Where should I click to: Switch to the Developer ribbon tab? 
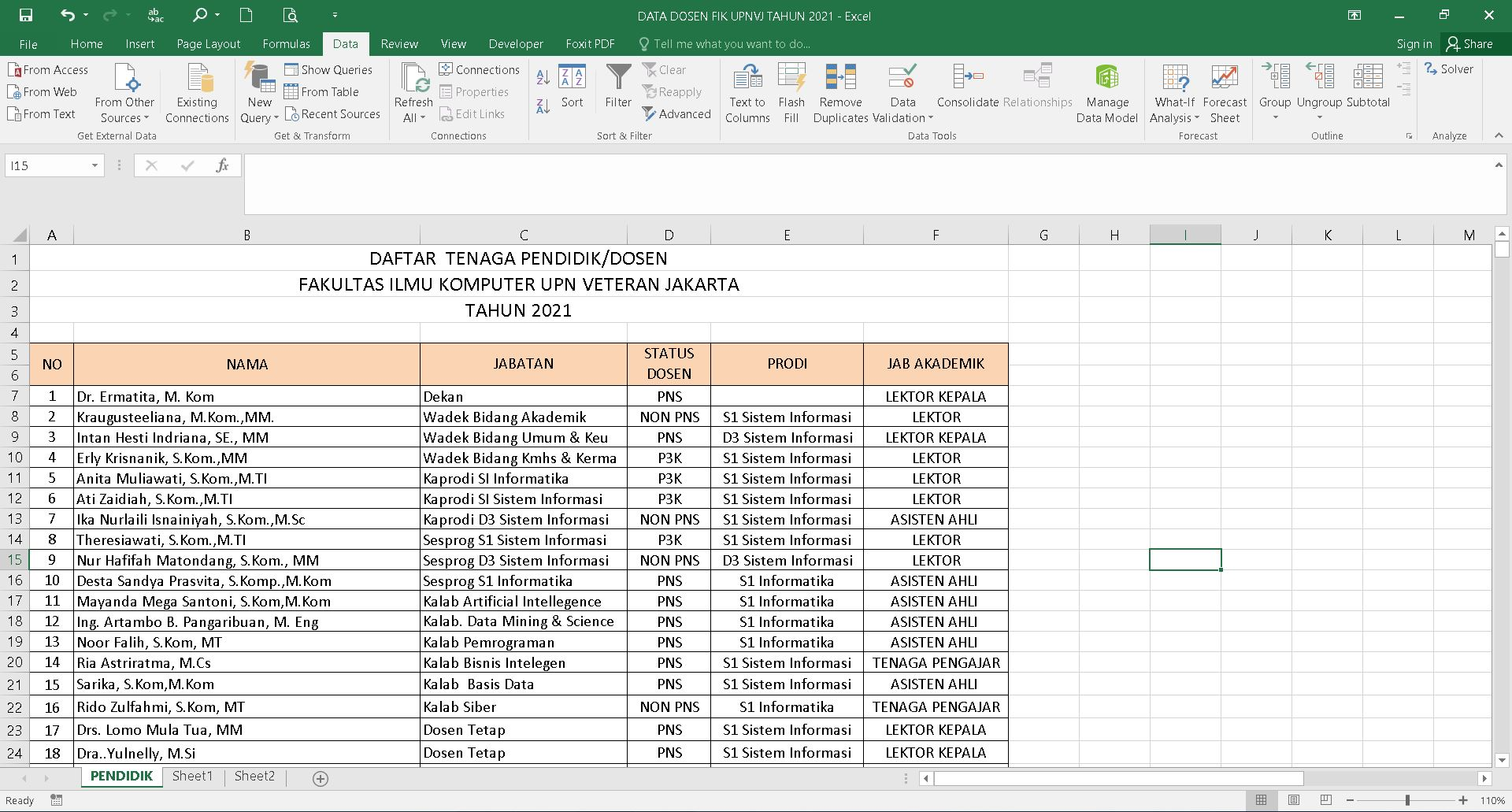[x=516, y=44]
